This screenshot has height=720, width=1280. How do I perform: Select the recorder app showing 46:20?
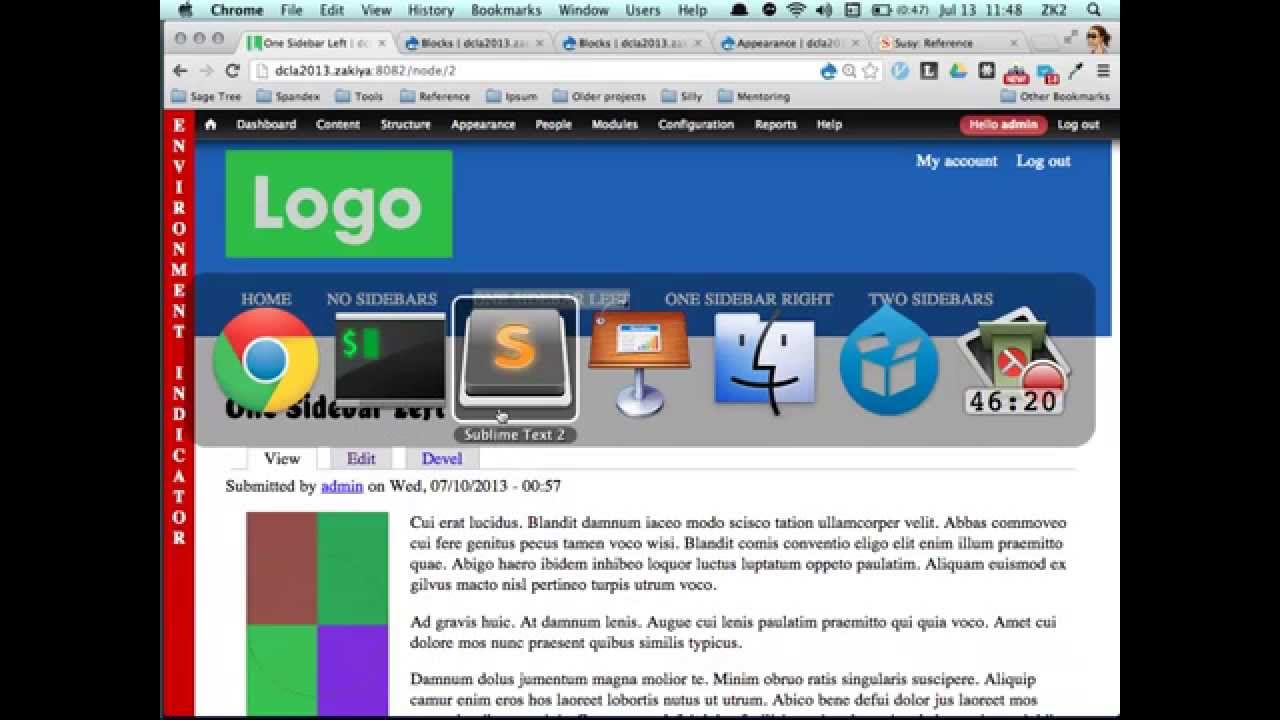[x=1014, y=362]
